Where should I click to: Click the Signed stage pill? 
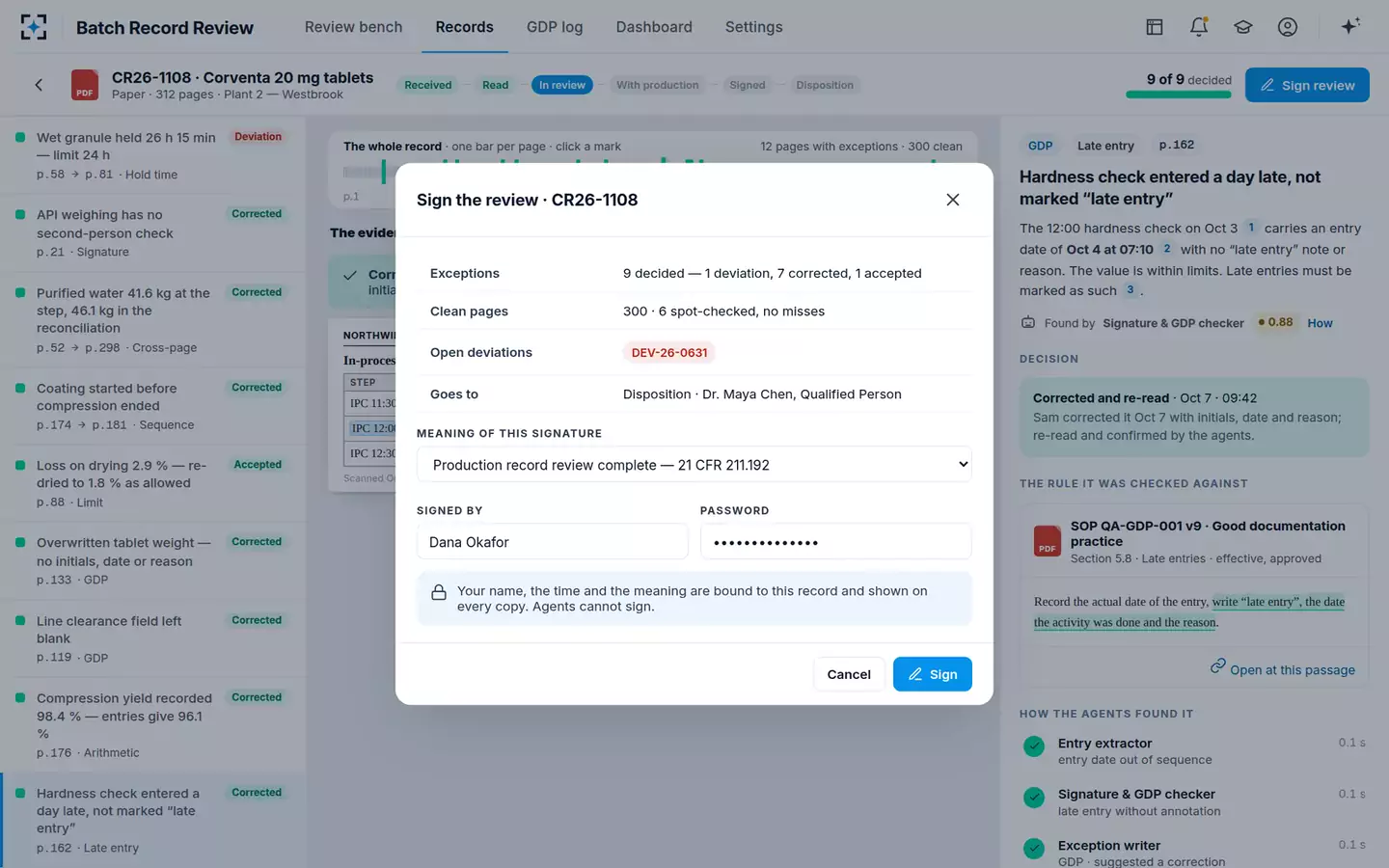pos(748,85)
